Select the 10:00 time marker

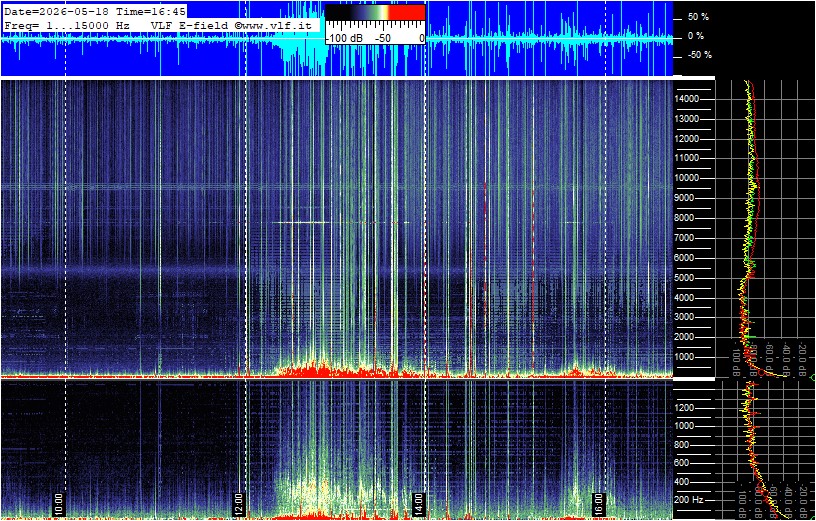coord(58,505)
